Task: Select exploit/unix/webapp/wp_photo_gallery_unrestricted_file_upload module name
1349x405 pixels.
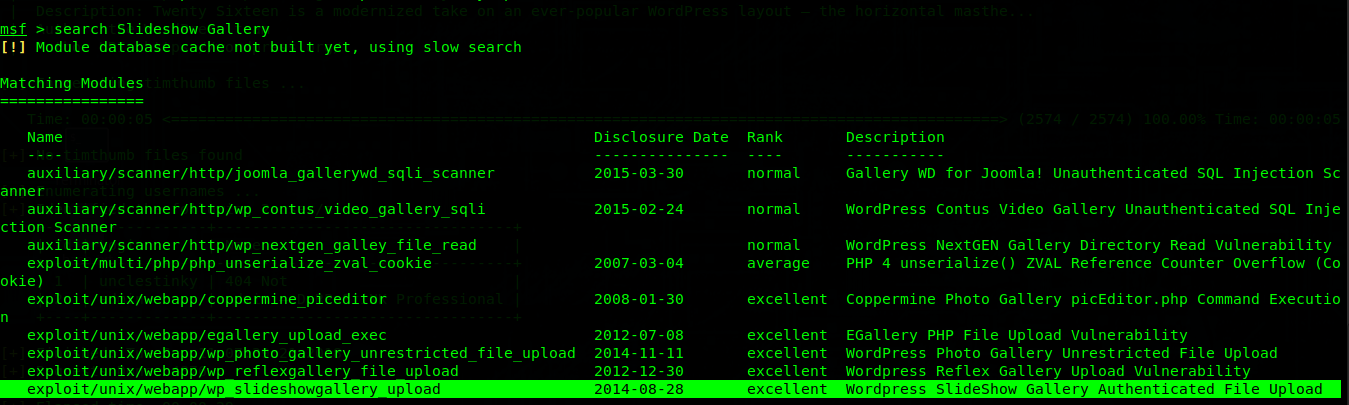Action: tap(301, 353)
